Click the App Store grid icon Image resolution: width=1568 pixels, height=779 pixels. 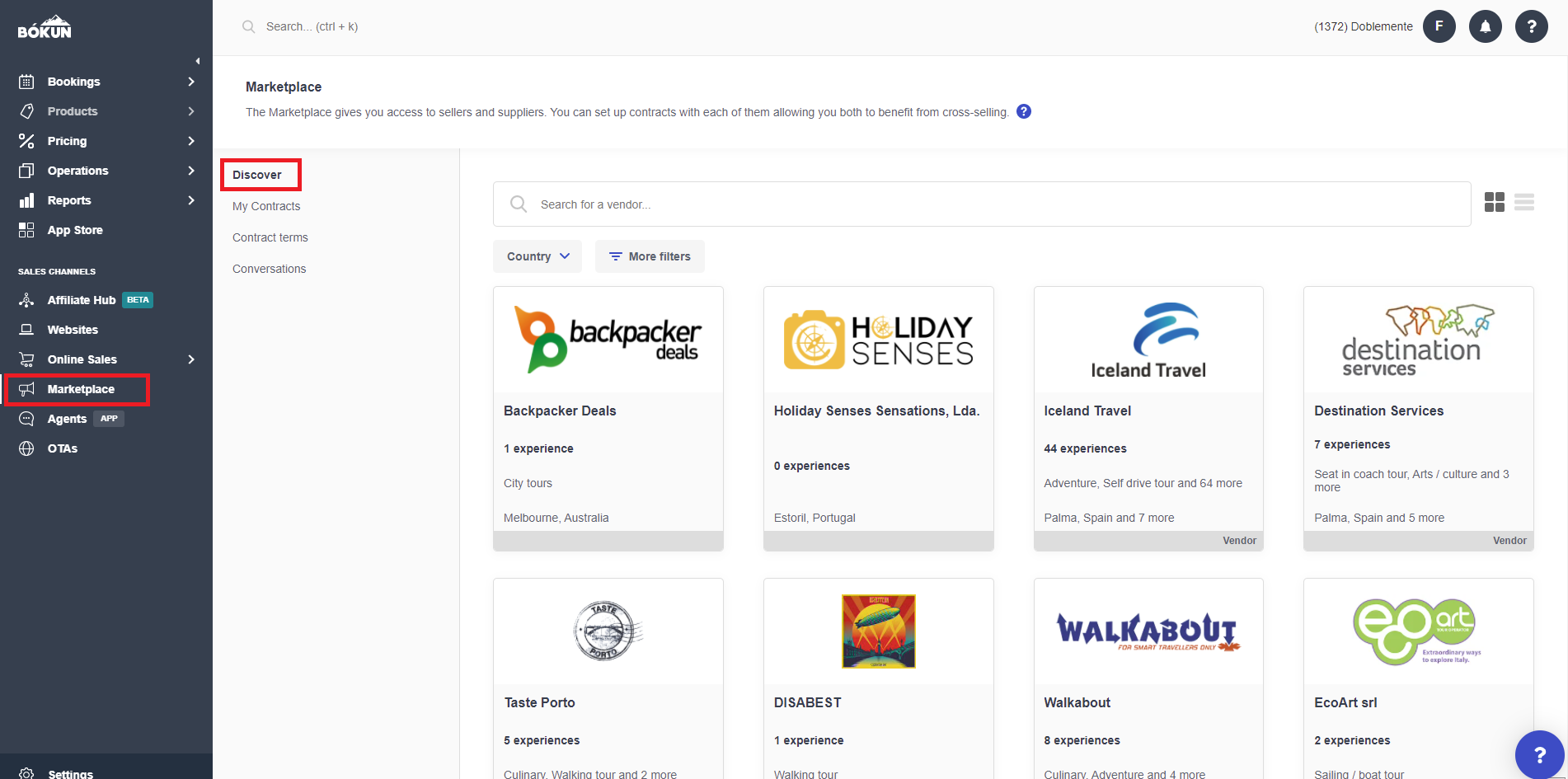click(x=26, y=230)
